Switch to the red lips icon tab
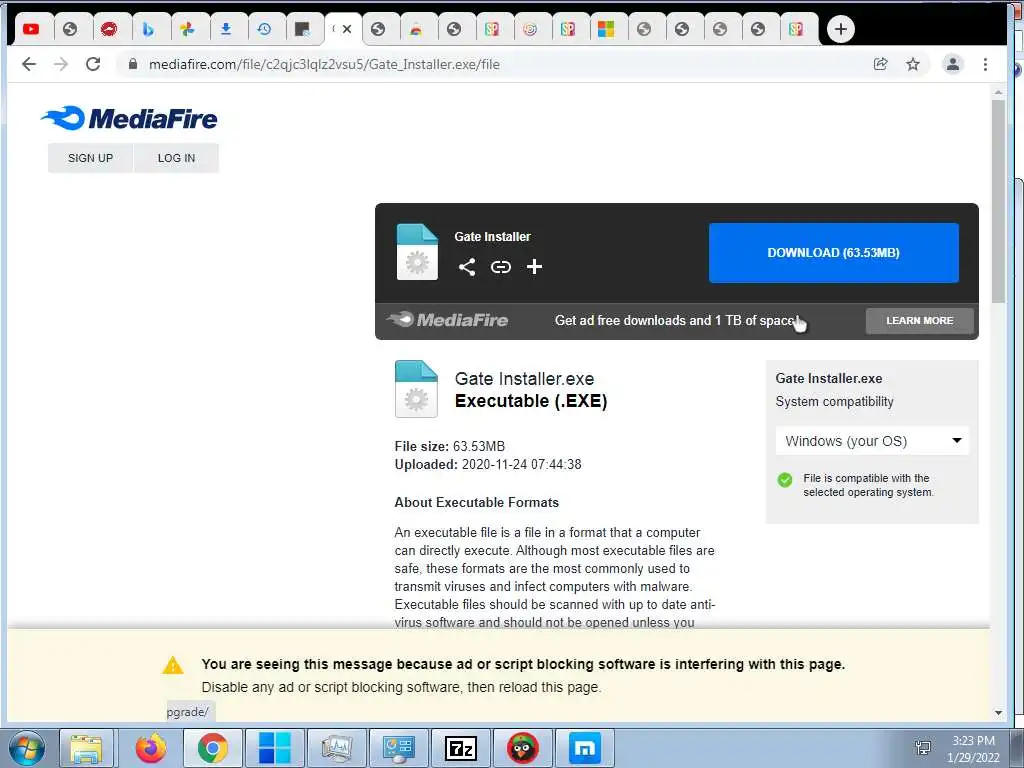Image resolution: width=1024 pixels, height=768 pixels. pos(108,29)
